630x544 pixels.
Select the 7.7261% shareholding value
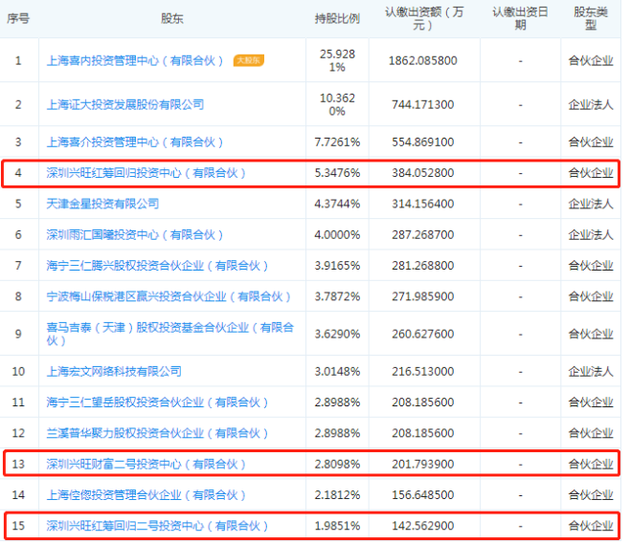click(337, 142)
